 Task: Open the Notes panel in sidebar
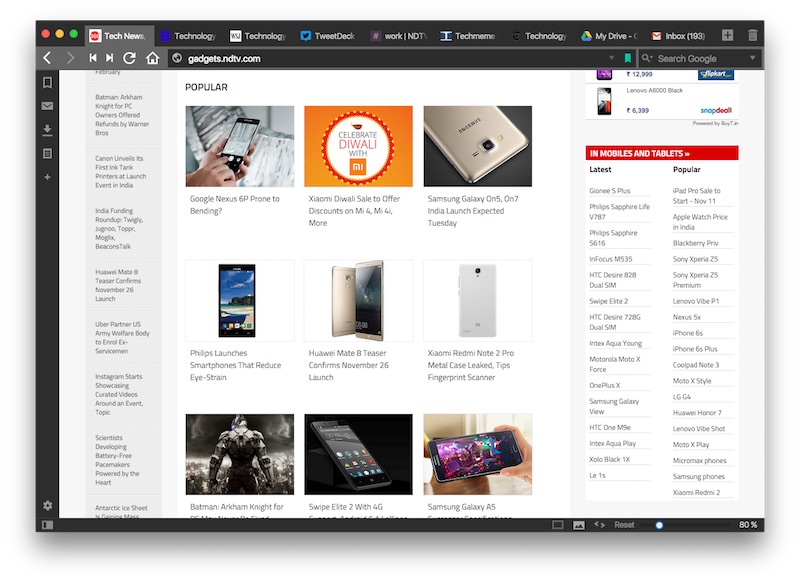tap(47, 153)
